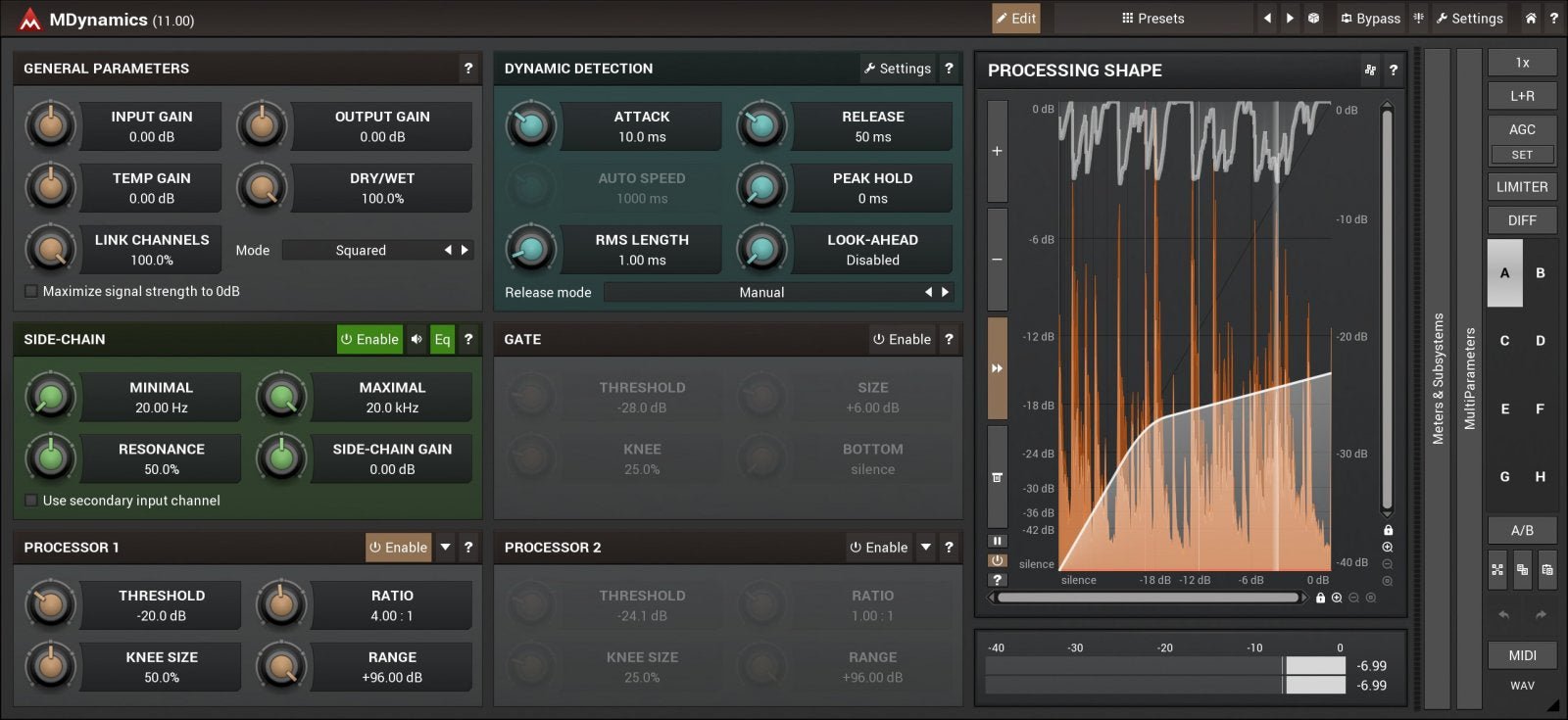Open General Parameters help question mark
This screenshot has width=1568, height=720.
coord(468,69)
